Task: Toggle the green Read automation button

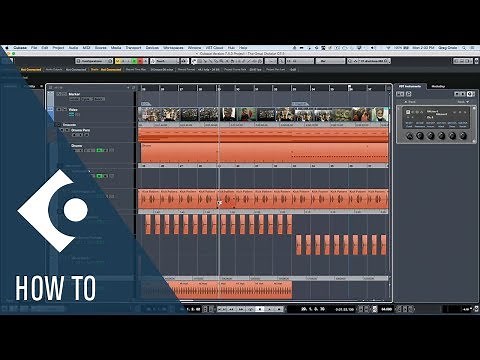Action: pos(134,61)
